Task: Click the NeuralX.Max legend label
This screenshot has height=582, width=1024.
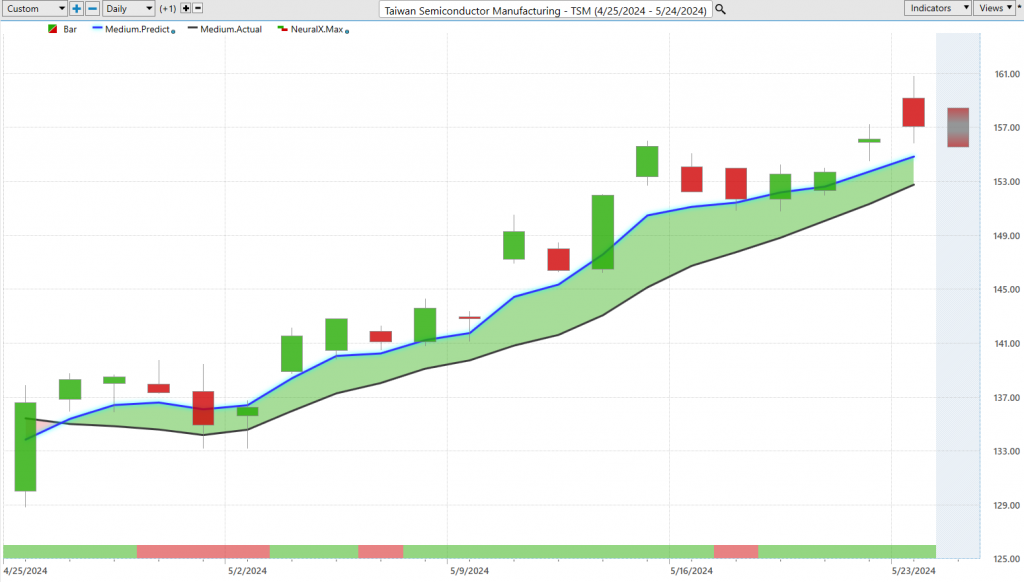Action: coord(314,30)
